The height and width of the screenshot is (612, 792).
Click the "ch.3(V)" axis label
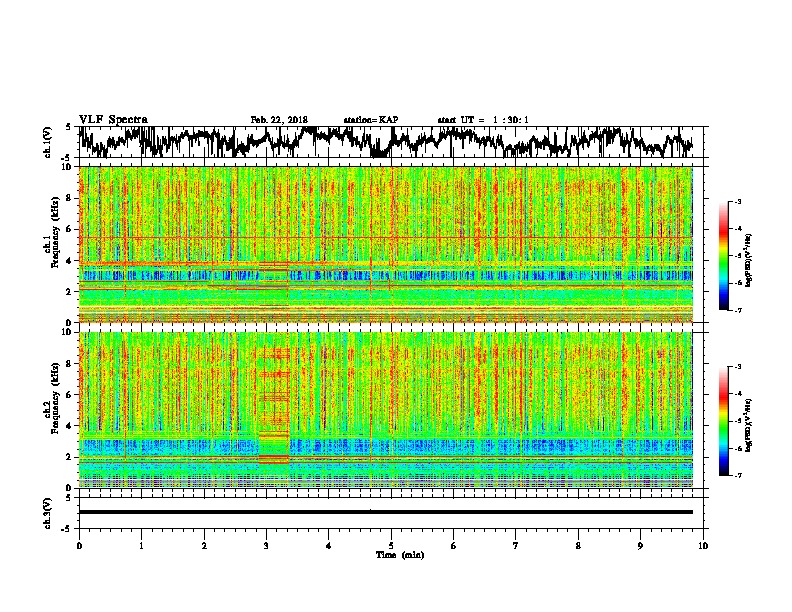[48, 513]
